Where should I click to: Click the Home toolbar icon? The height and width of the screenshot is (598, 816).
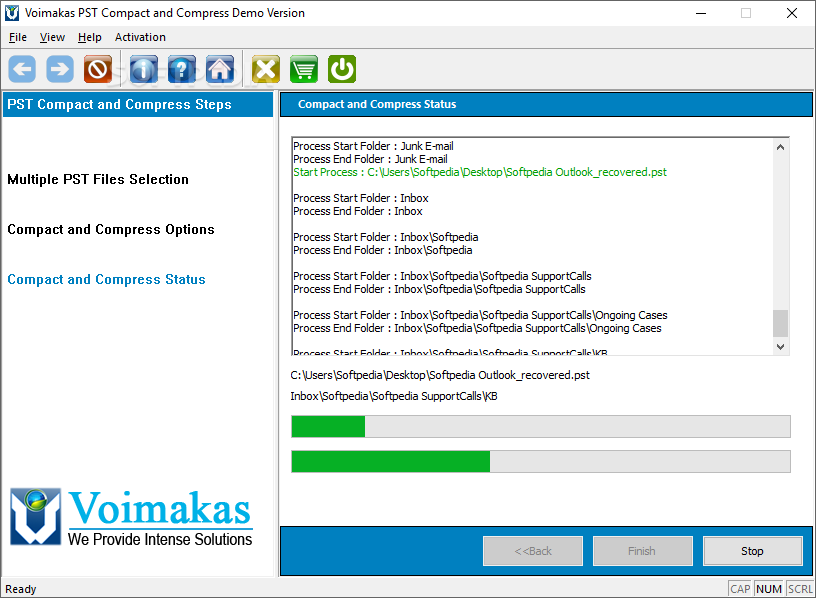coord(220,69)
